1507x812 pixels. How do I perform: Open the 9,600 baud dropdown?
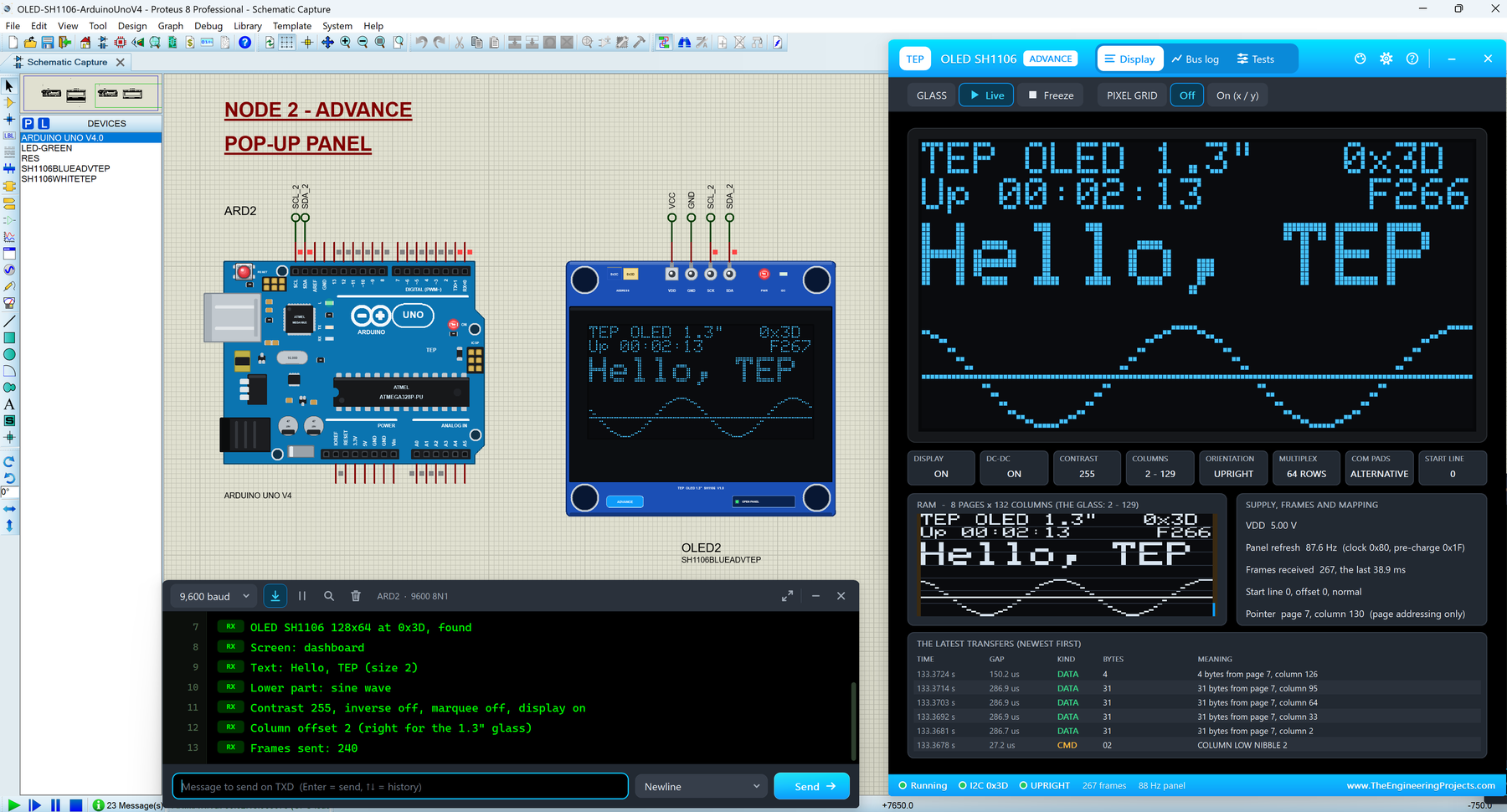(x=214, y=596)
